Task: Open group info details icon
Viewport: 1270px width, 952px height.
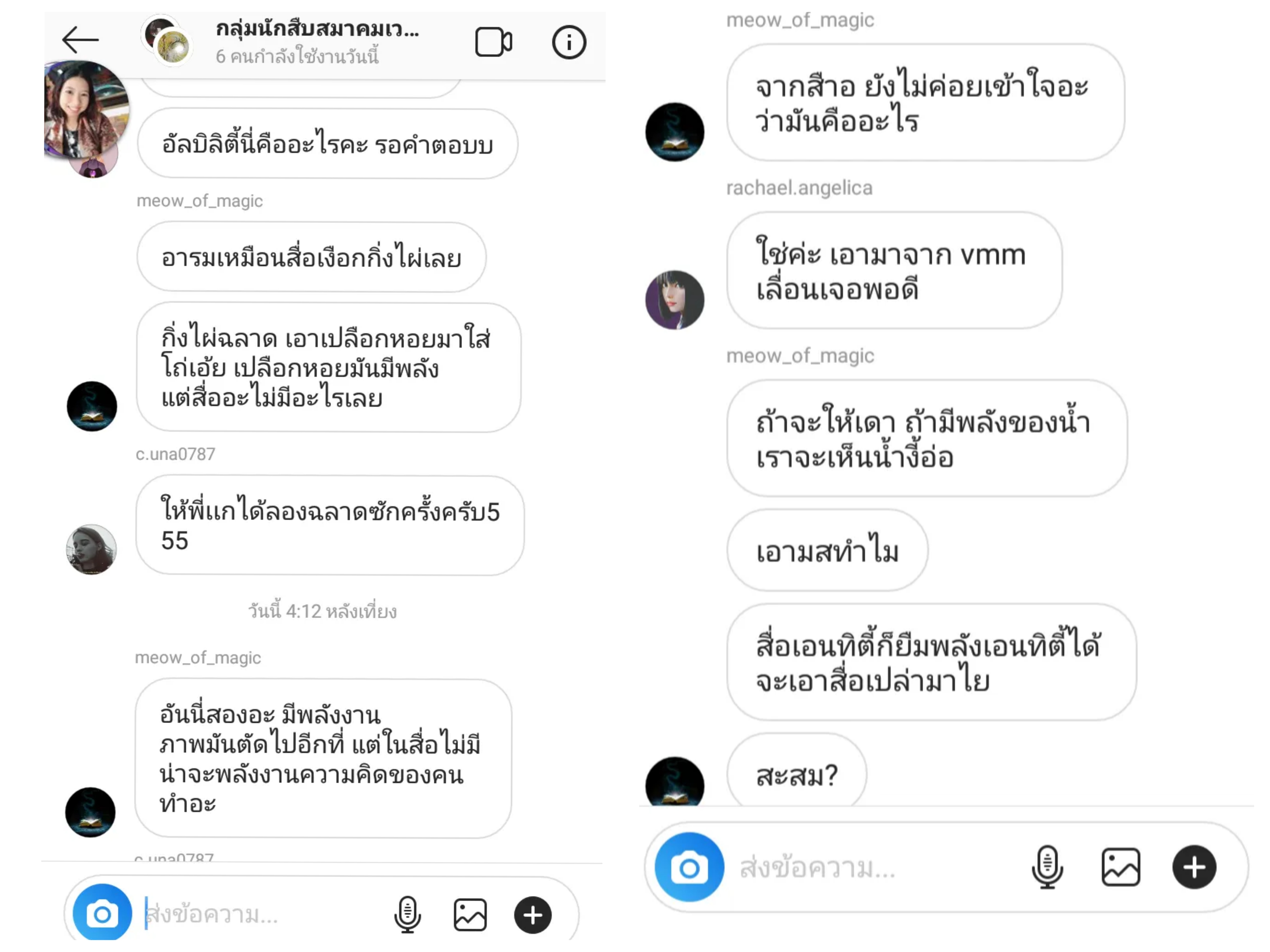Action: click(x=569, y=42)
